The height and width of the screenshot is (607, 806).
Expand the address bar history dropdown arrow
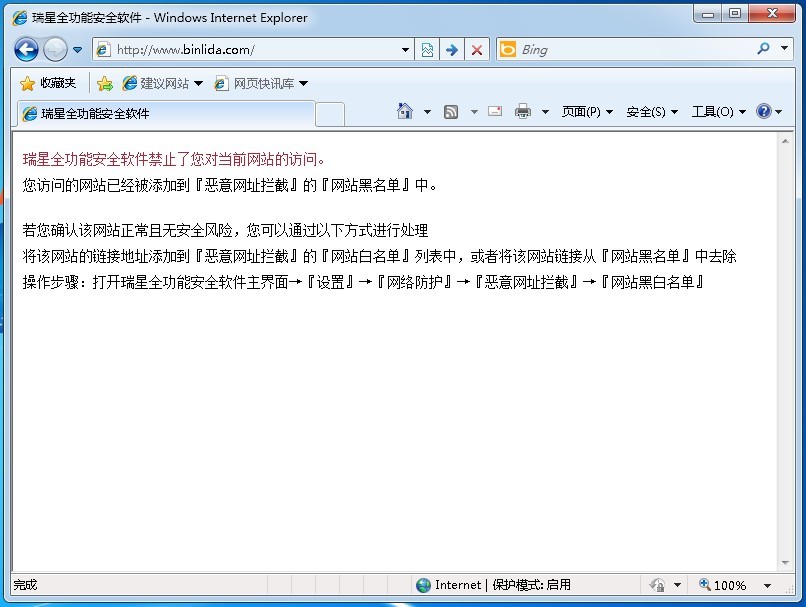click(406, 50)
